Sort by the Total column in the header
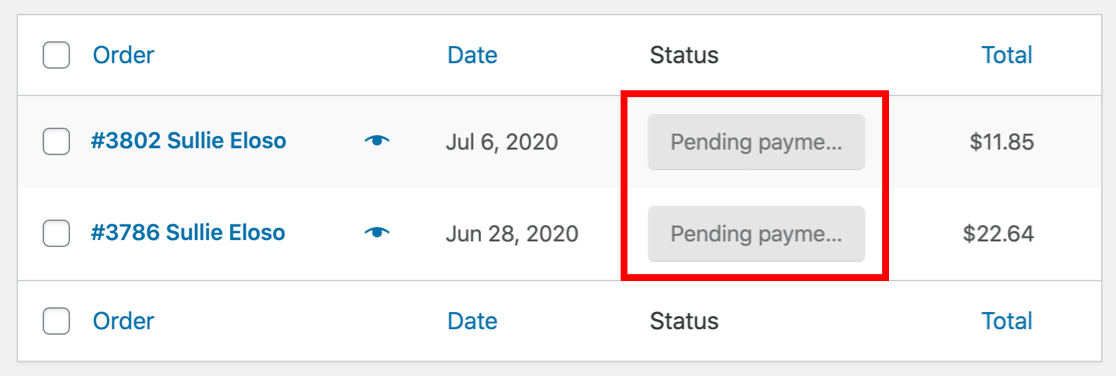Viewport: 1116px width, 376px height. (1007, 55)
